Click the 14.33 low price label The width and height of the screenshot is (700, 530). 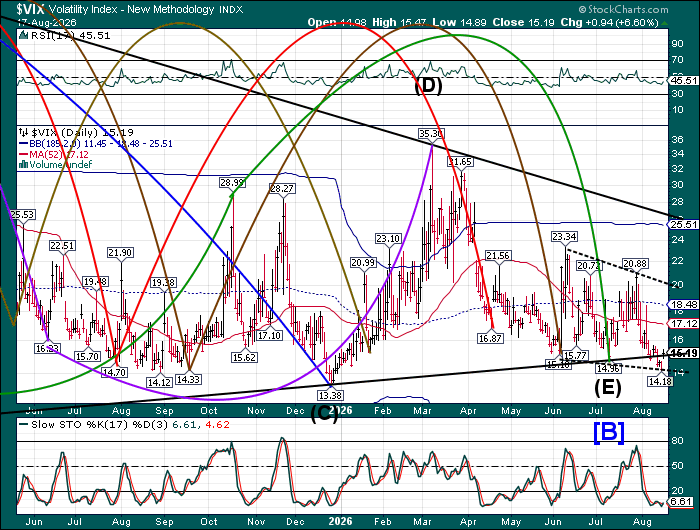(188, 379)
